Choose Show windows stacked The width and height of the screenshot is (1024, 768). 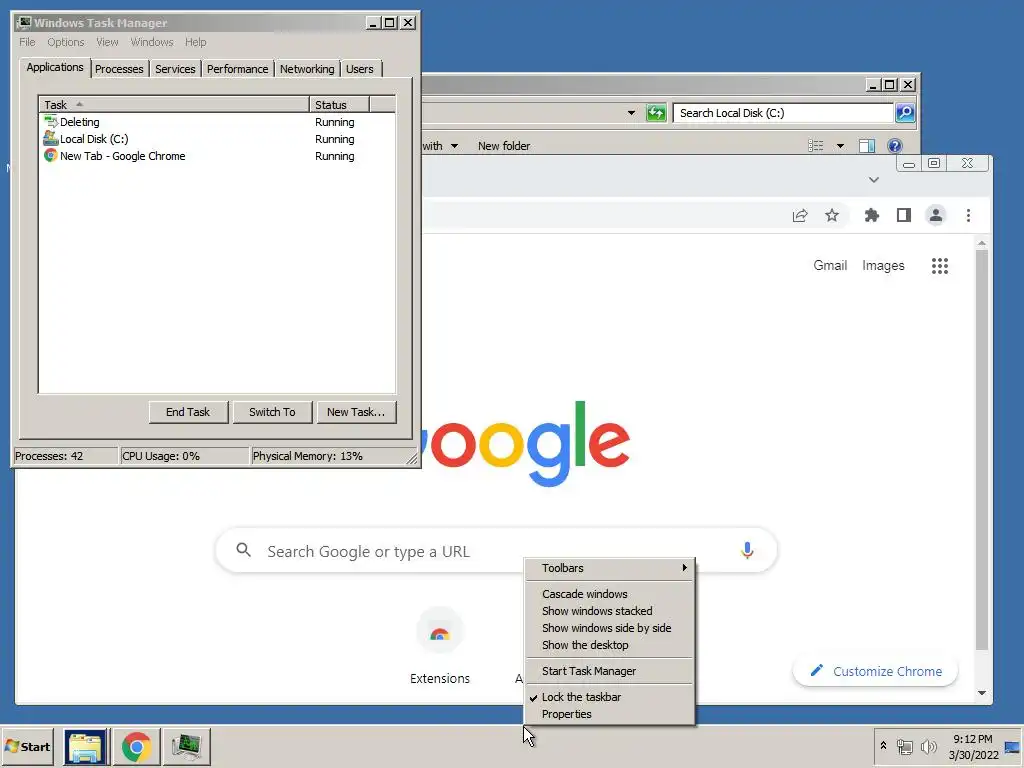point(611,611)
